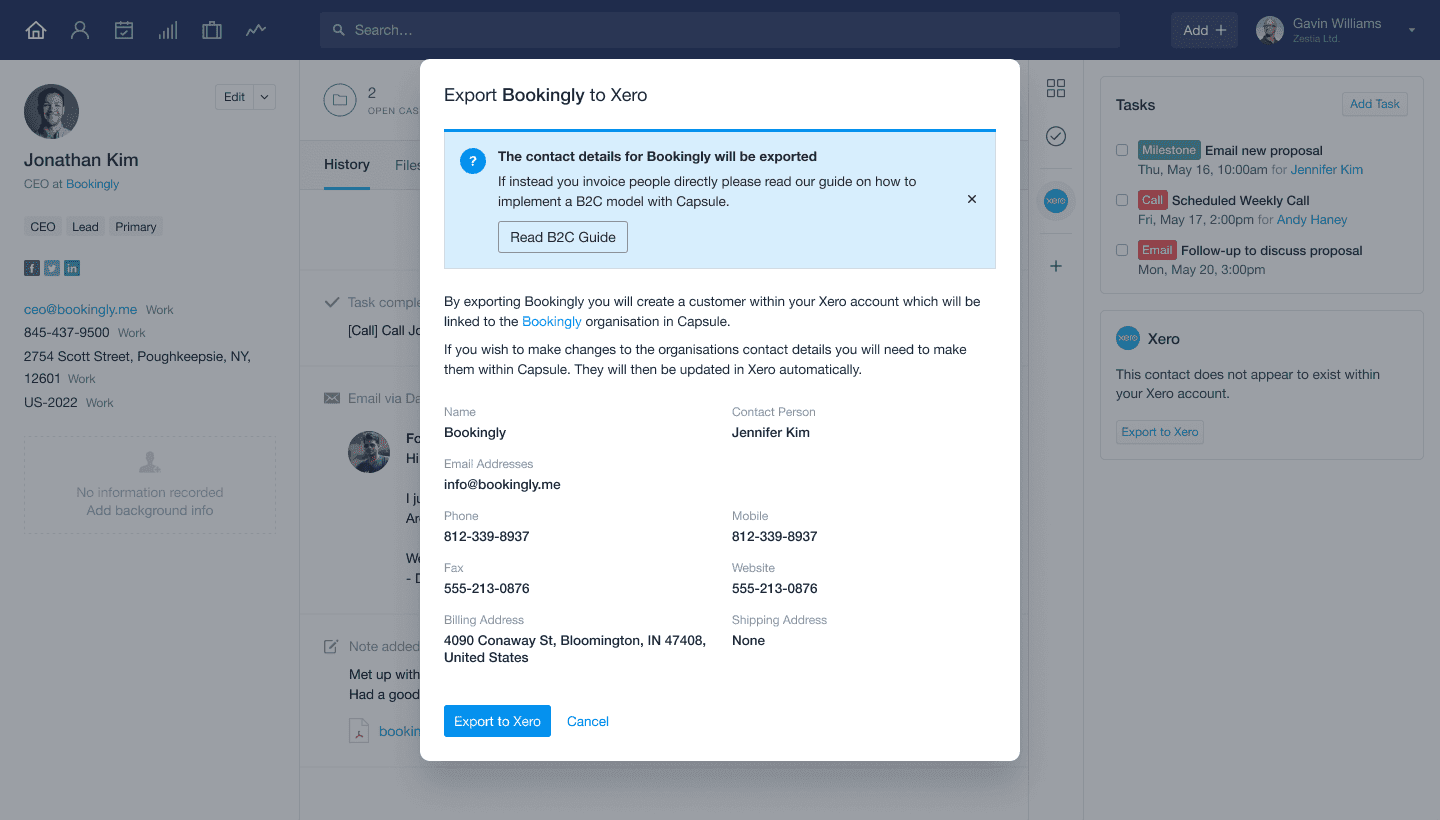The height and width of the screenshot is (820, 1440).
Task: Click the Sales pipeline chart icon
Action: [167, 30]
